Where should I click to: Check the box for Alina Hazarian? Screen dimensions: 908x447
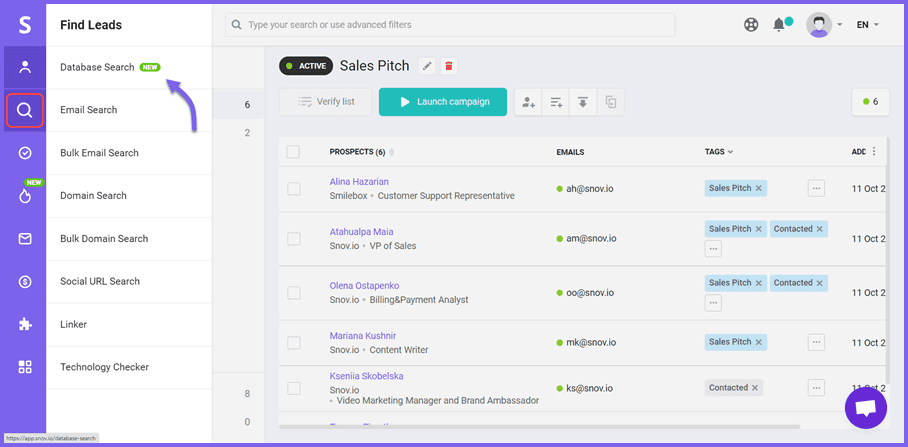click(x=294, y=188)
